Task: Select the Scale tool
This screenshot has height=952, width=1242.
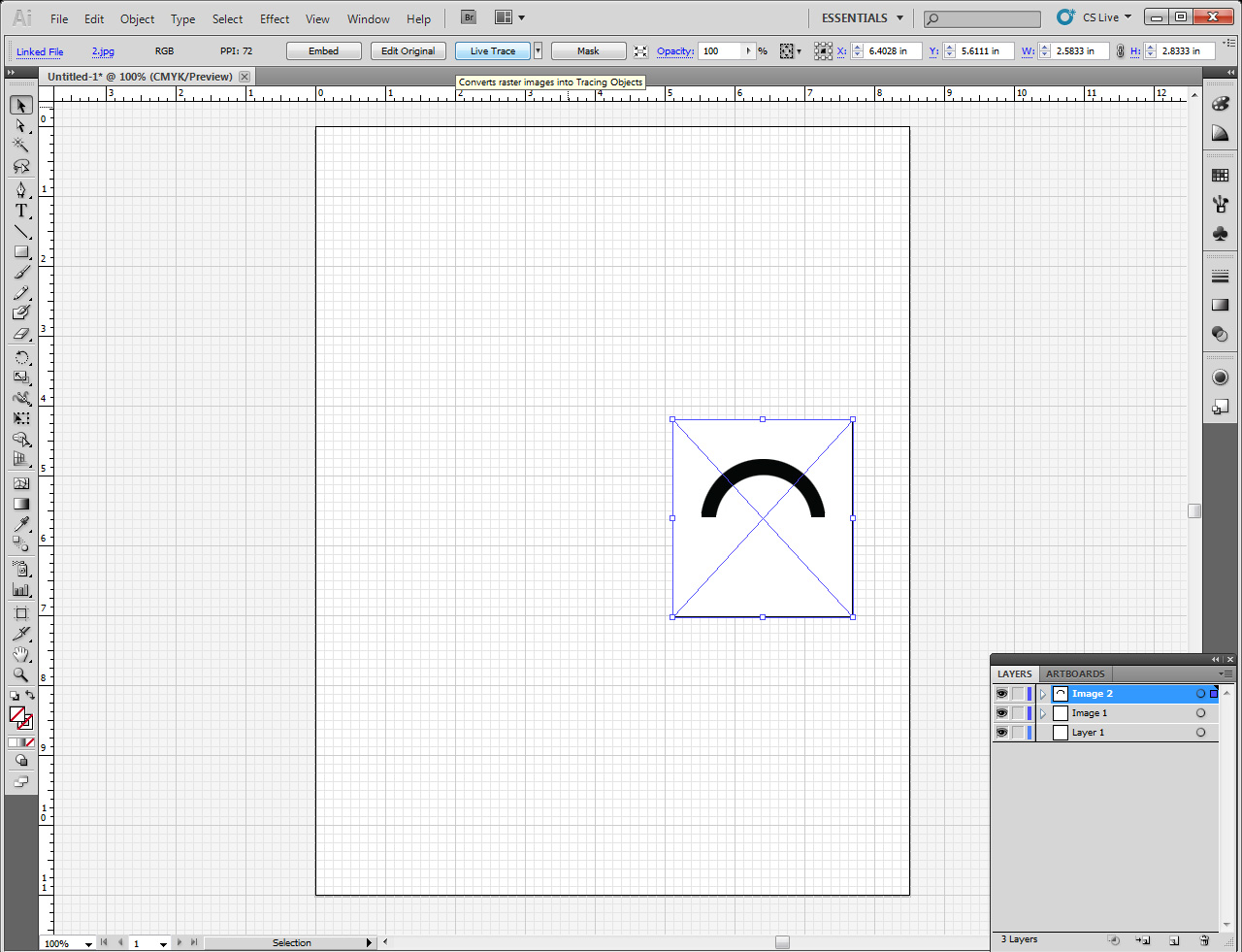Action: [x=21, y=378]
